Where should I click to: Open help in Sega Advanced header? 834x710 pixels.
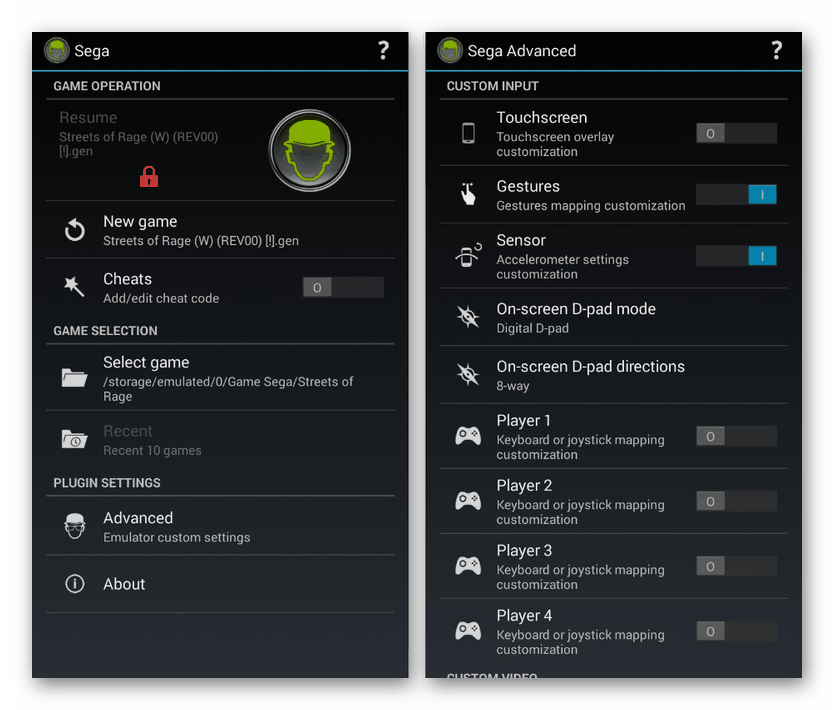tap(777, 51)
